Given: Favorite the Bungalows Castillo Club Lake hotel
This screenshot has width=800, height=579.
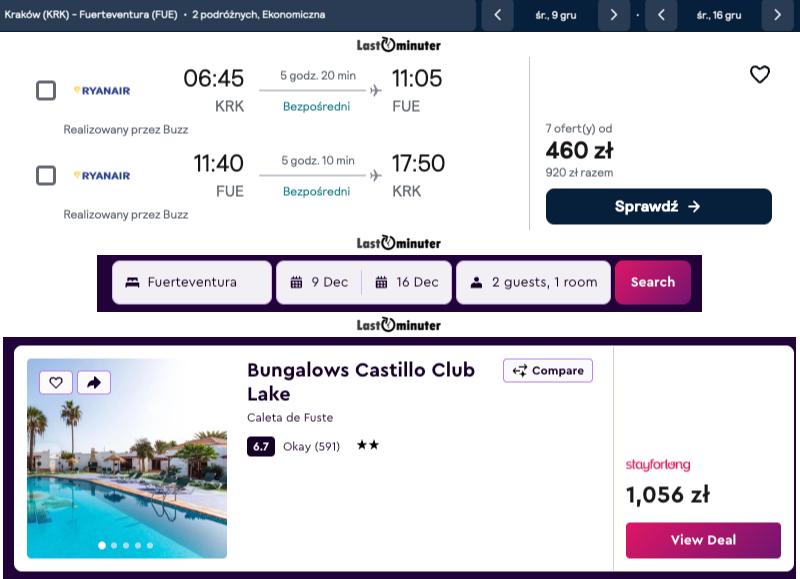Looking at the screenshot, I should tap(56, 383).
